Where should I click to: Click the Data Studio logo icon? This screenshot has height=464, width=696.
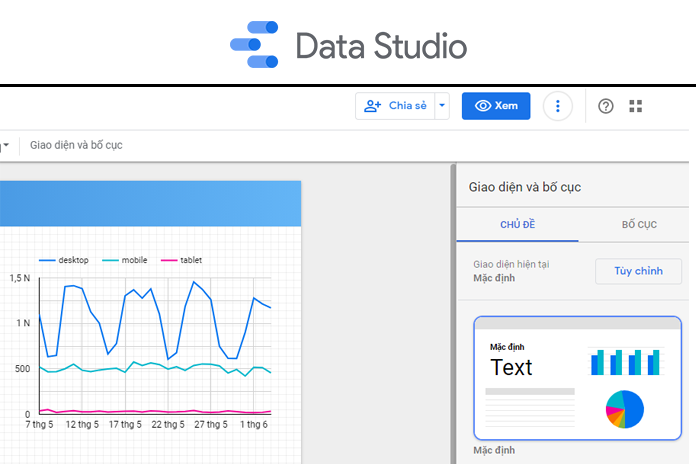(254, 45)
